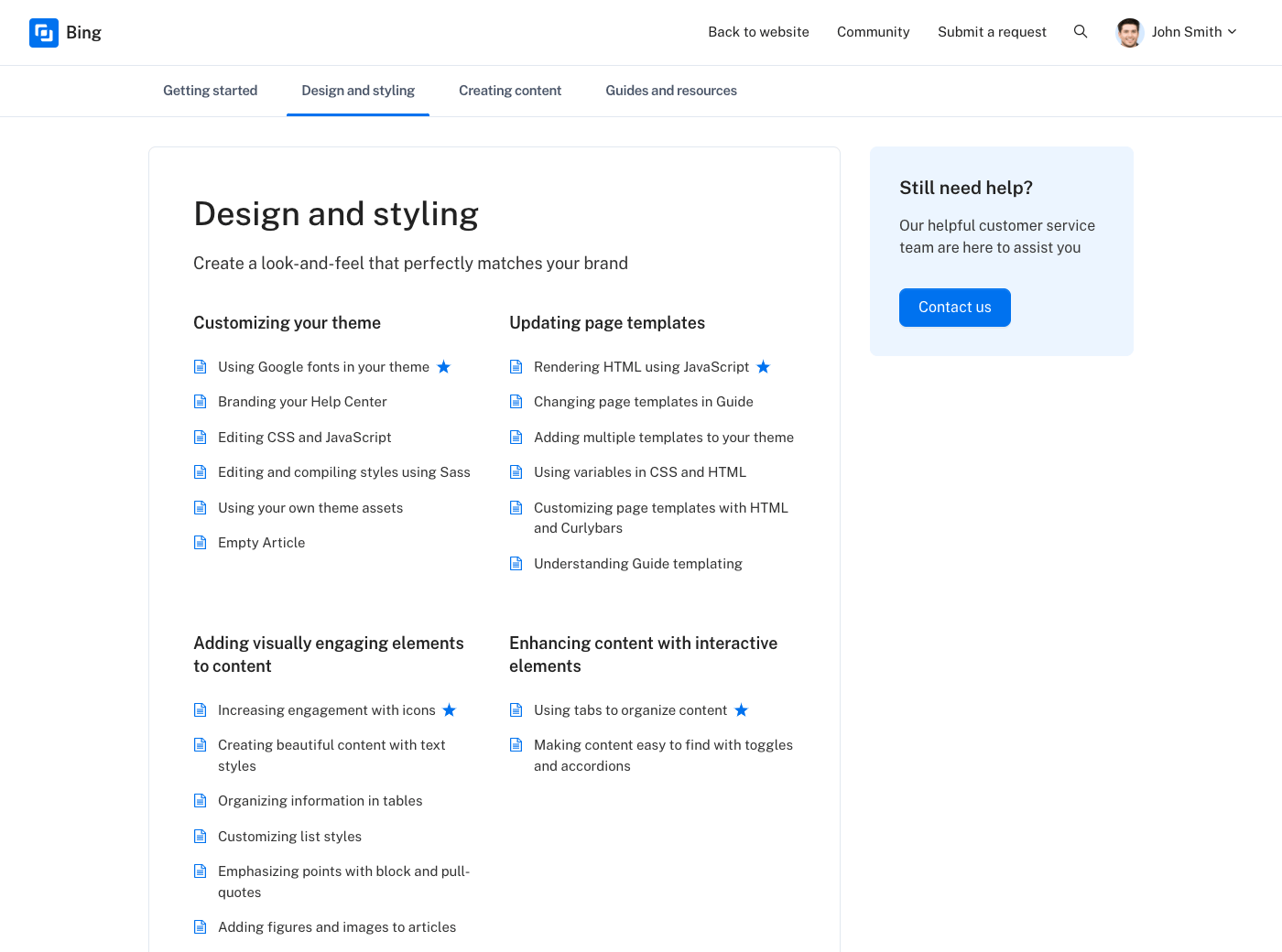Click document icon beside Branding your Help Center
This screenshot has height=952, width=1282.
click(201, 402)
